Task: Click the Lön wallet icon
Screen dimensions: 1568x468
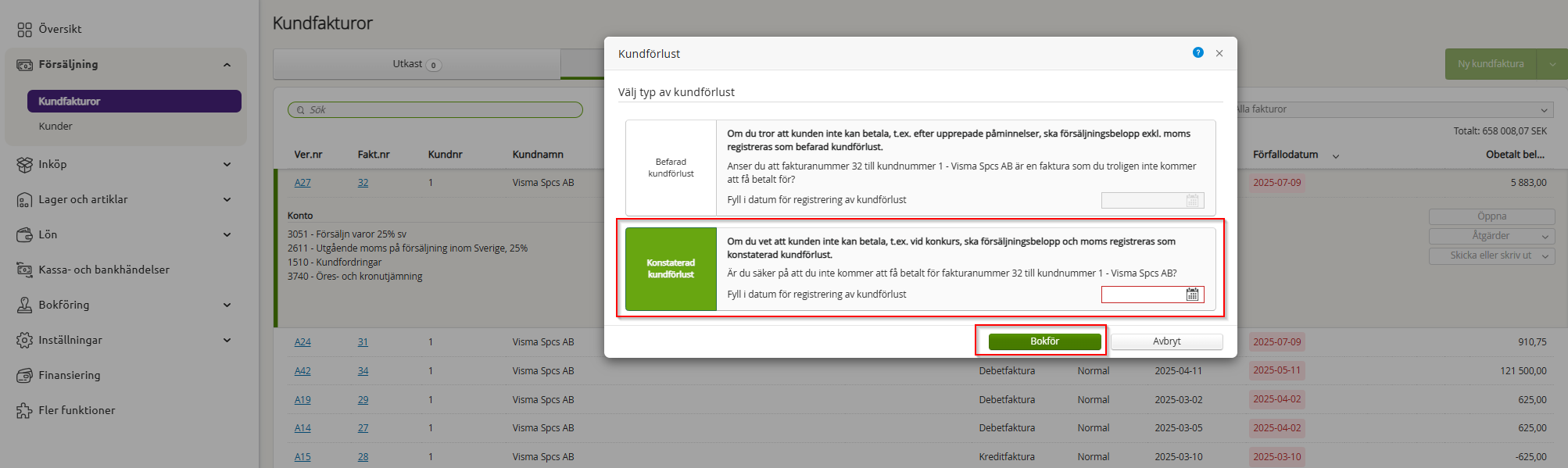Action: pyautogui.click(x=24, y=235)
